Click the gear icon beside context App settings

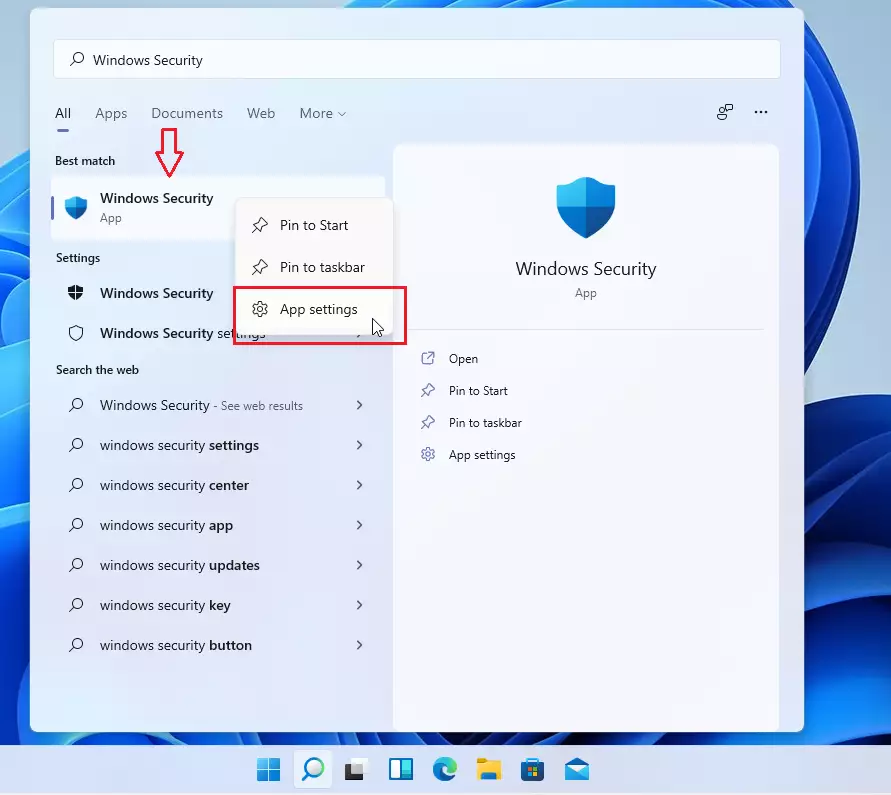260,309
